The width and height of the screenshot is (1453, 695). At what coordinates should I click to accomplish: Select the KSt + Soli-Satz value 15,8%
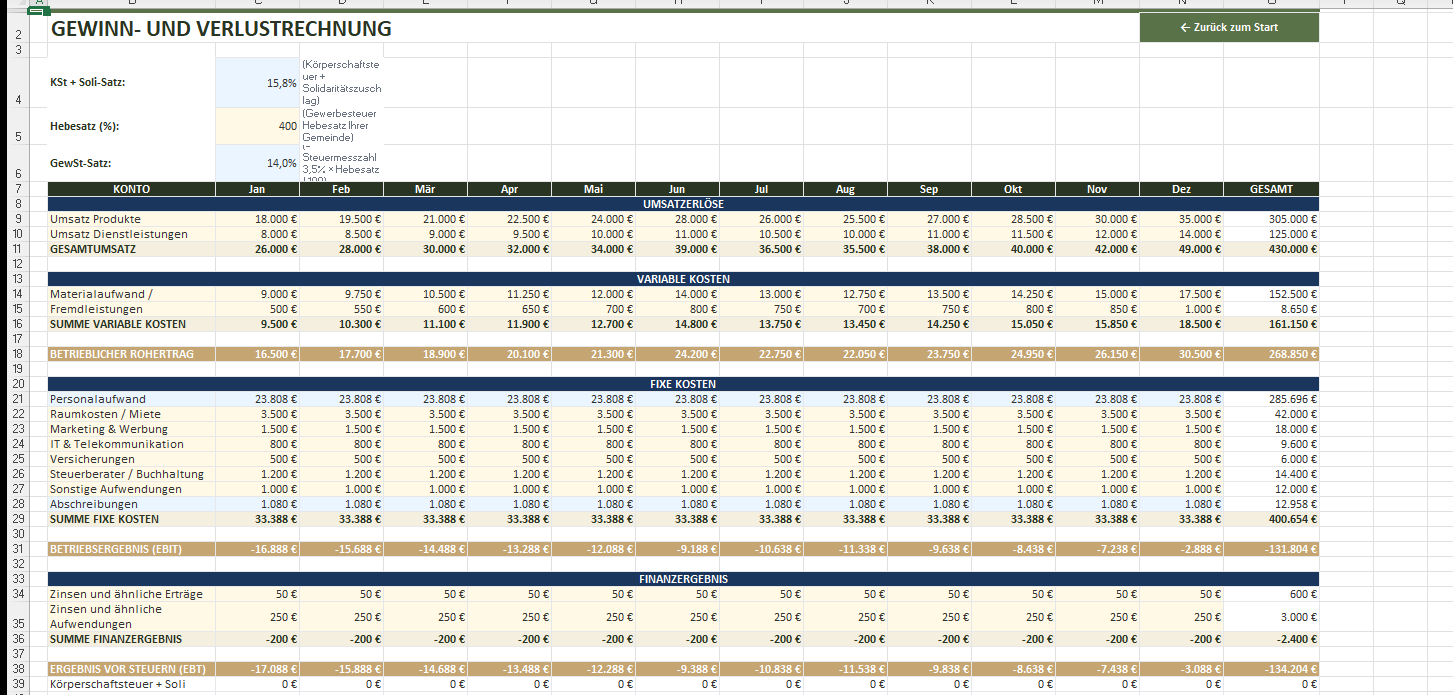(x=257, y=83)
